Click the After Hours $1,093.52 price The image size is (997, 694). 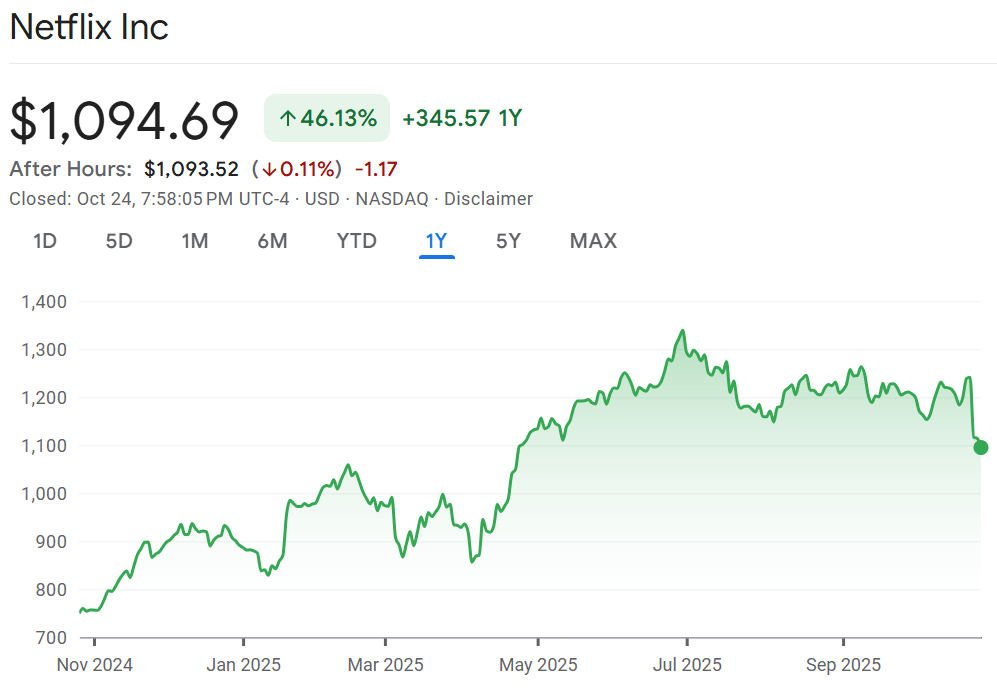click(x=191, y=169)
